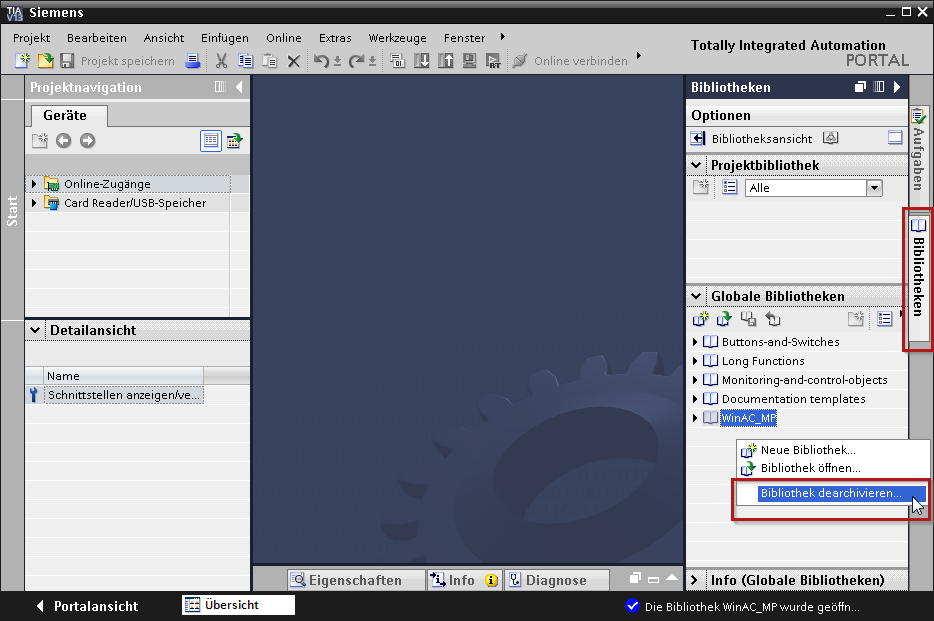
Task: Click Open global library icon
Action: (724, 319)
